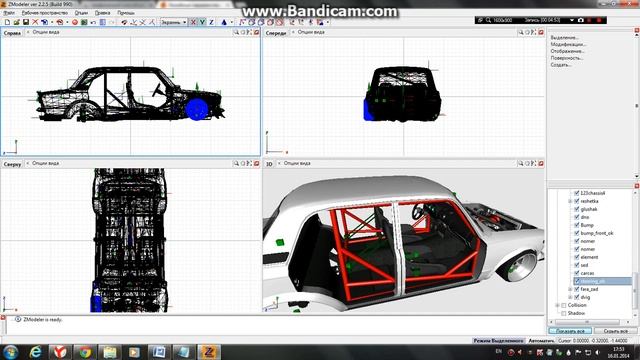Select the 'element' tree item
This screenshot has width=640, height=360.
(589, 257)
